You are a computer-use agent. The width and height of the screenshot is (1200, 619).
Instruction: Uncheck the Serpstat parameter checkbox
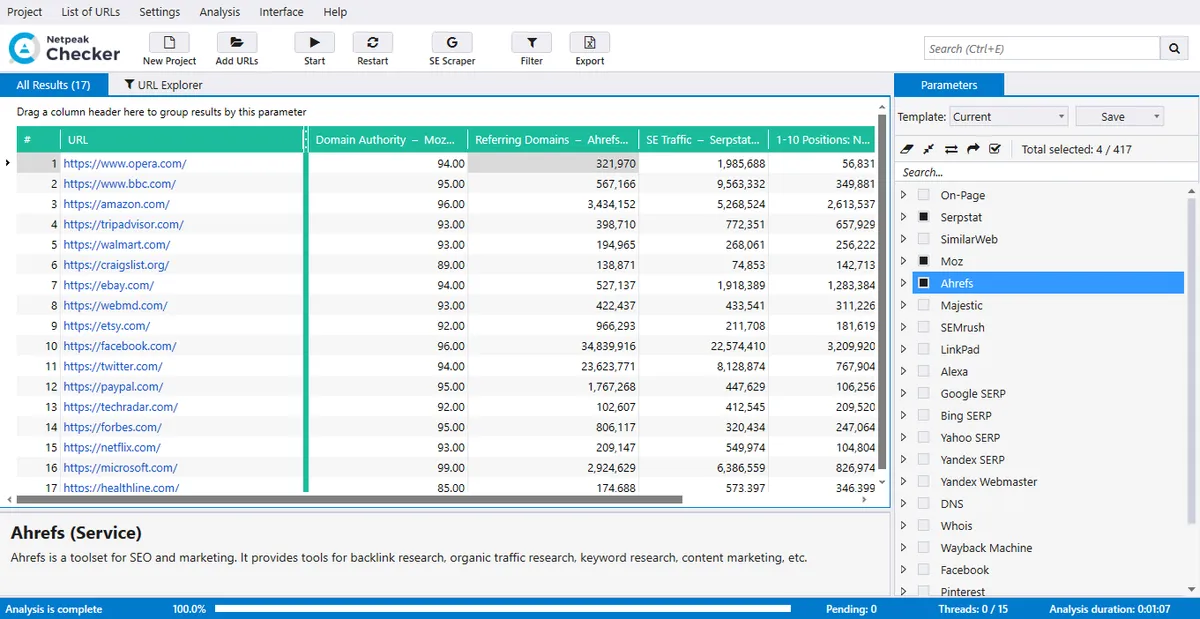[923, 218]
